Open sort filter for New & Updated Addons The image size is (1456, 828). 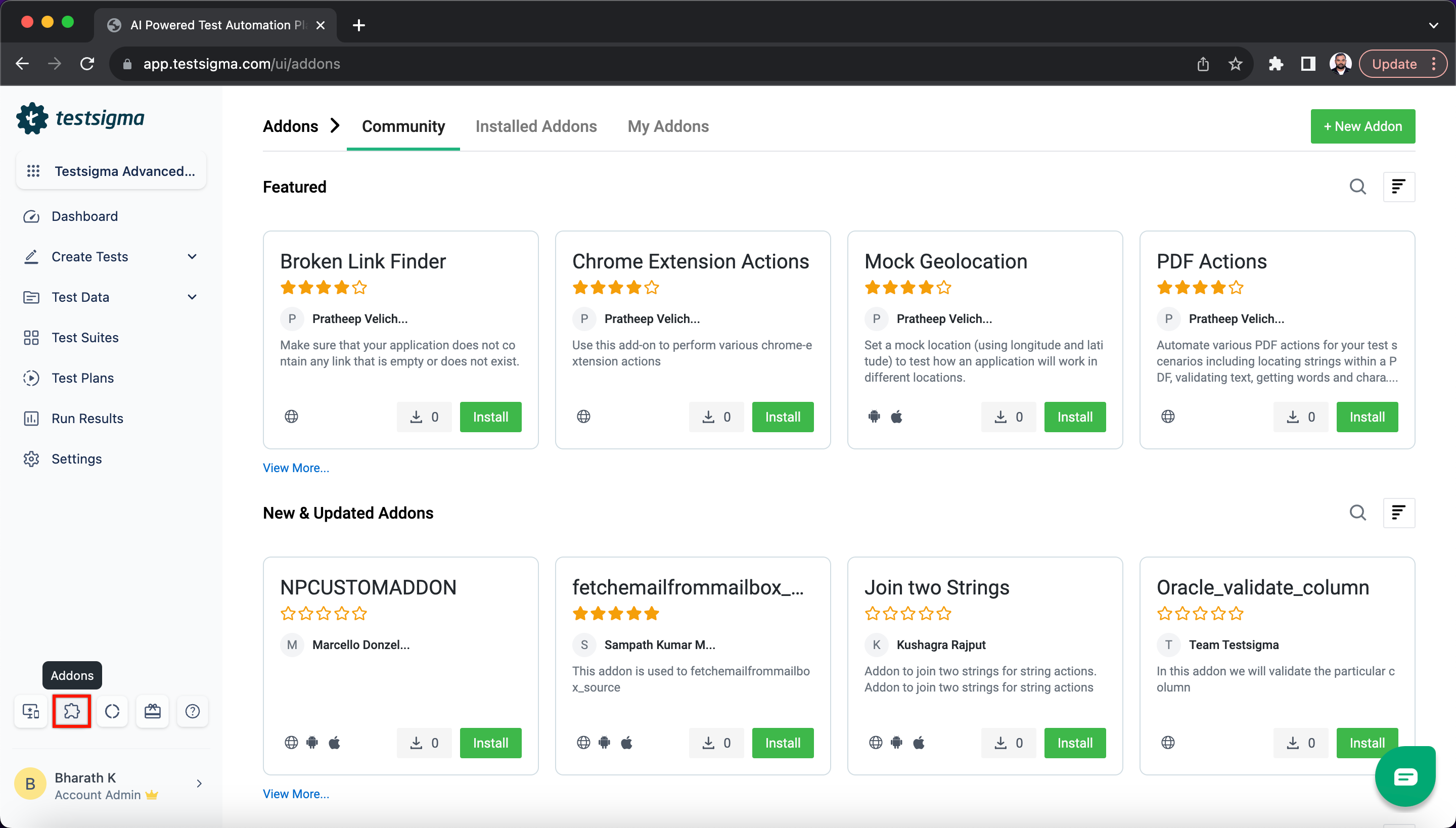[x=1398, y=513]
